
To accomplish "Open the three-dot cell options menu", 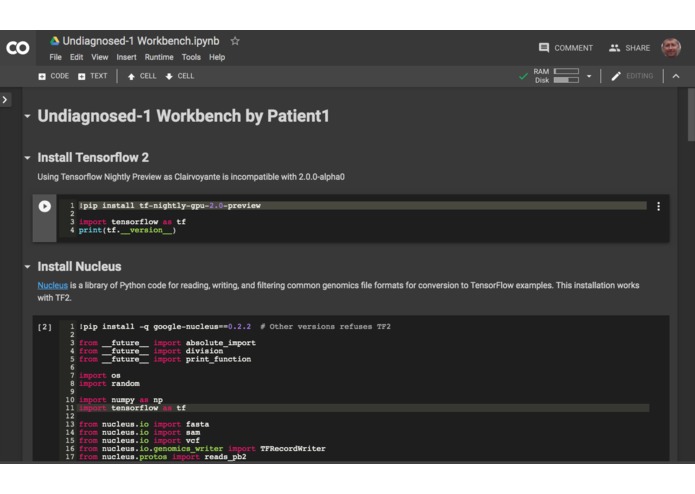I will point(659,206).
